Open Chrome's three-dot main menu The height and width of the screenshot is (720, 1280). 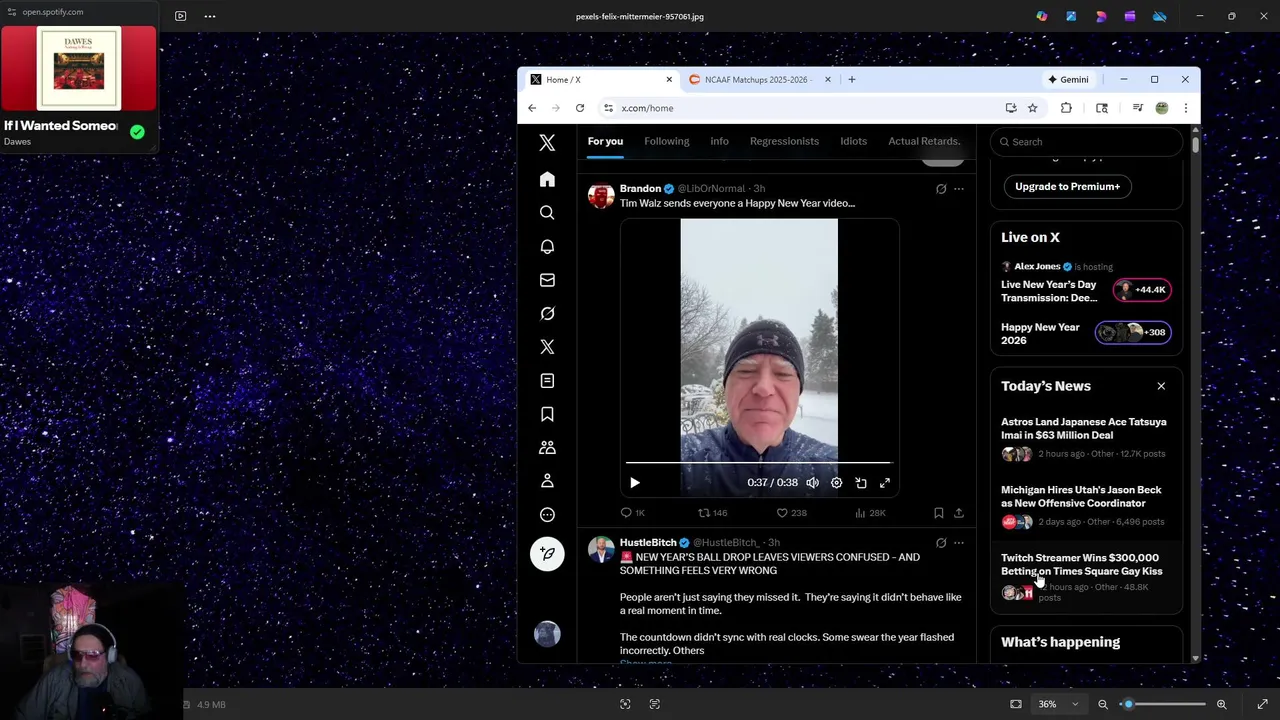1186,108
